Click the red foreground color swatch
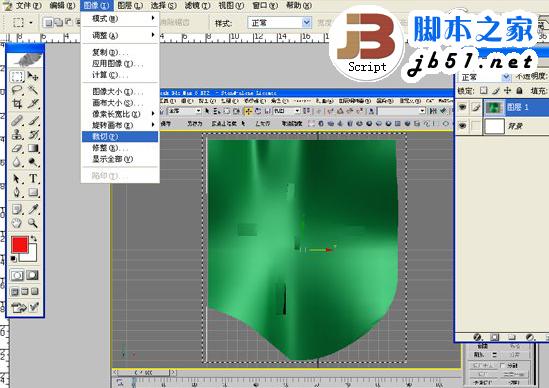Screen dimensions: 549x388 click(x=19, y=244)
